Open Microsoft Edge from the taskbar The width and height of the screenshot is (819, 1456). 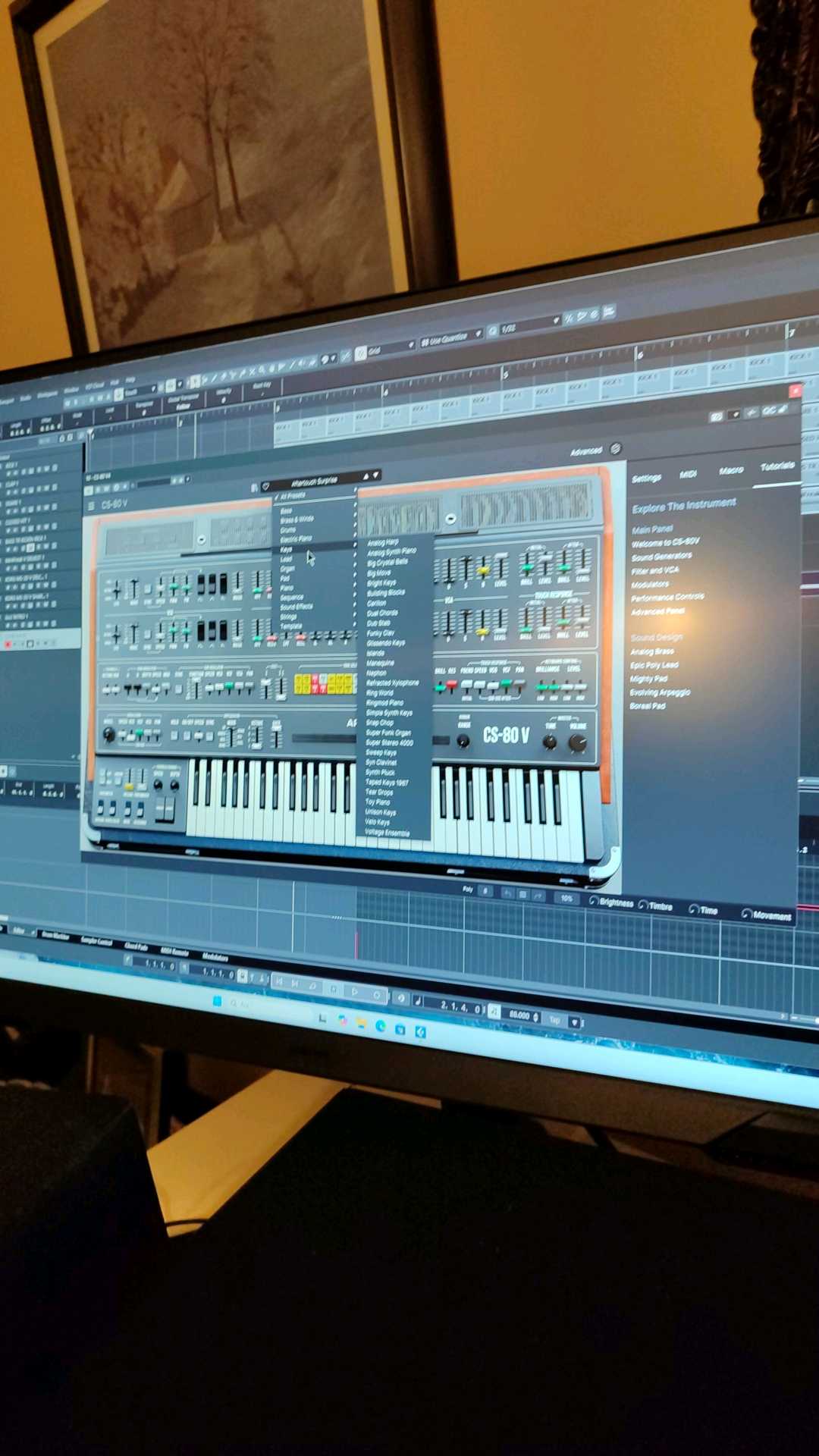pyautogui.click(x=381, y=1026)
